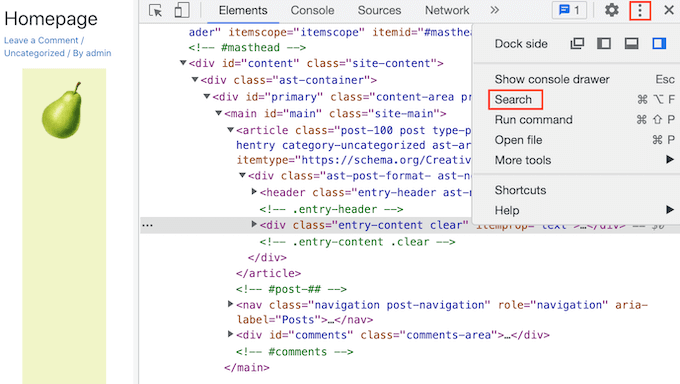Switch to the Network tab
This screenshot has width=680, height=384.
pyautogui.click(x=447, y=10)
